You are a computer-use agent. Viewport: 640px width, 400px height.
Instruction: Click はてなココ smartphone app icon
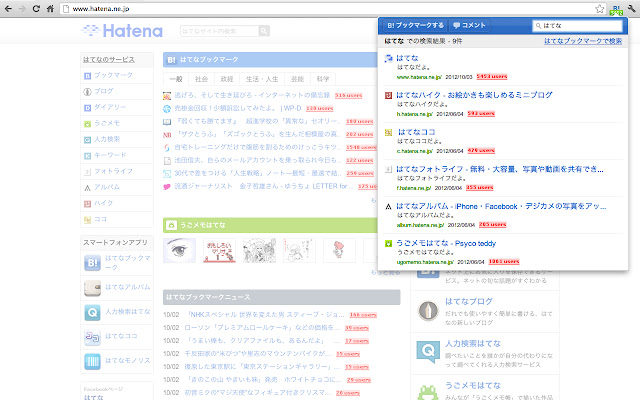[92, 337]
